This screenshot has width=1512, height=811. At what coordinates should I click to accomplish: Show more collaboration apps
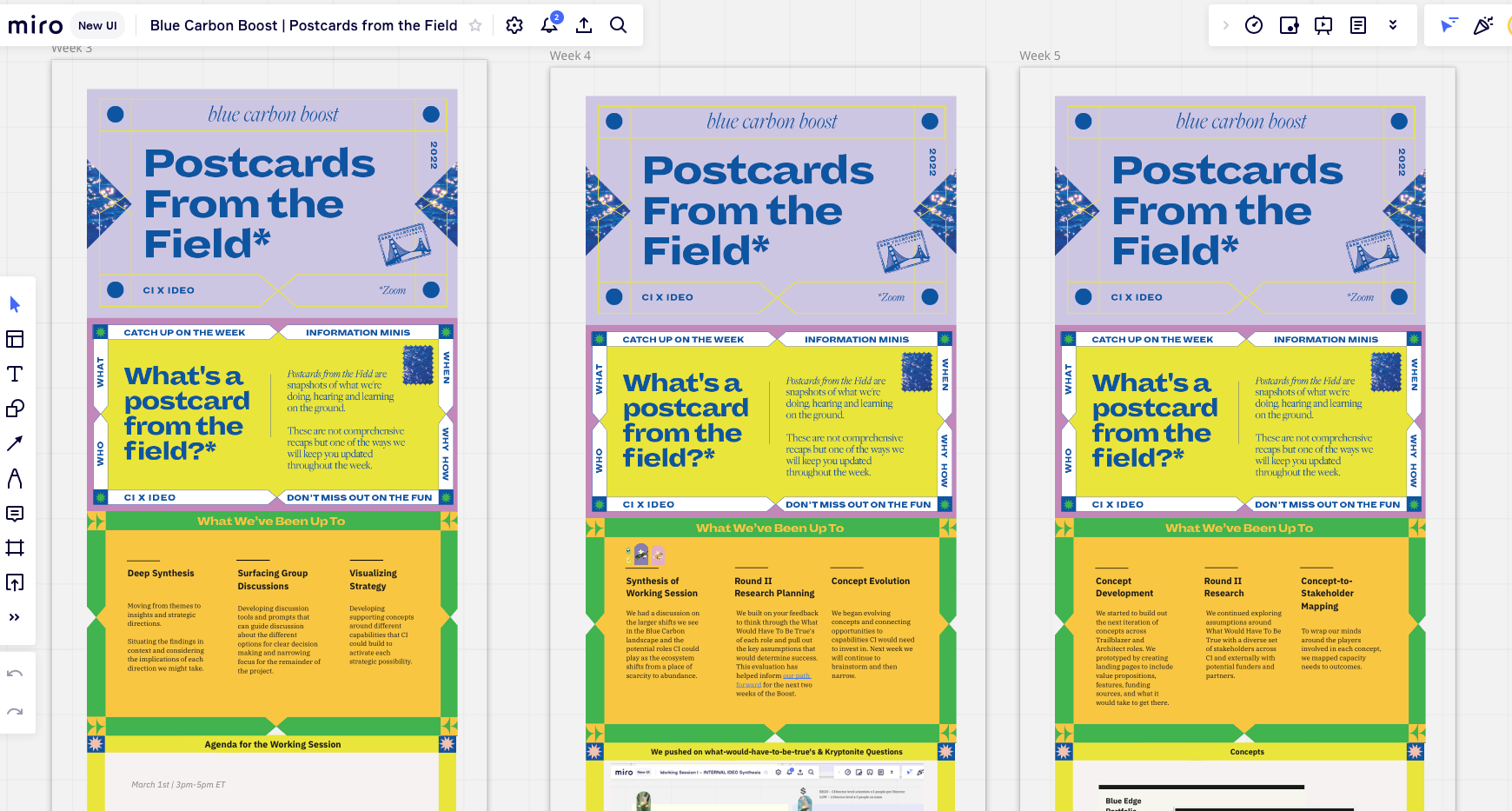(x=1393, y=25)
